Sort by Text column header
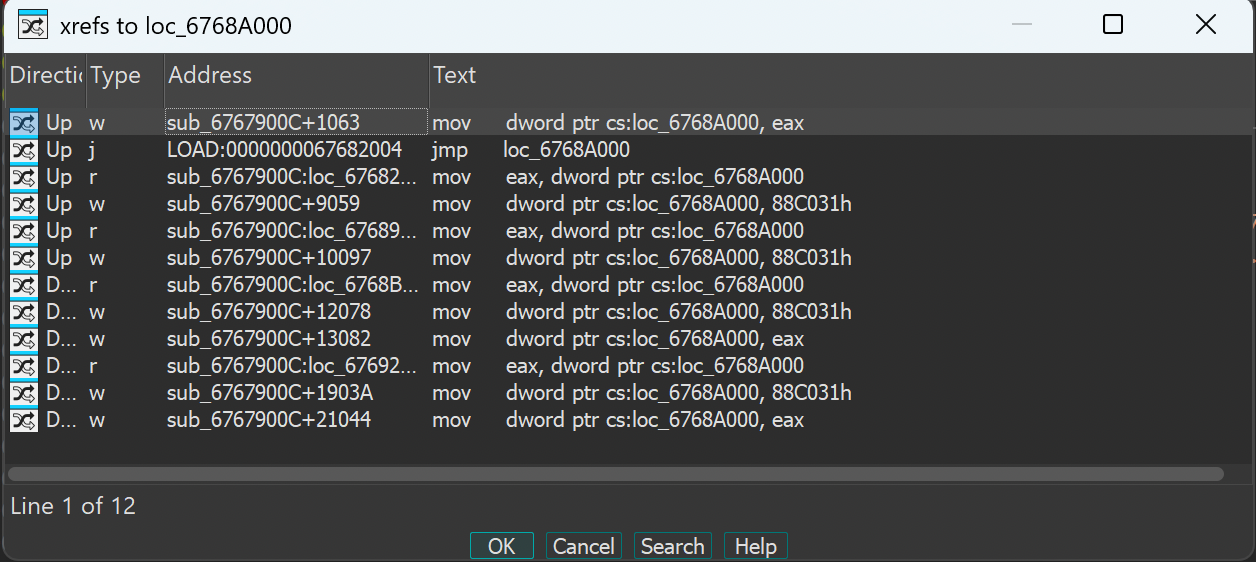The image size is (1256, 562). click(840, 75)
